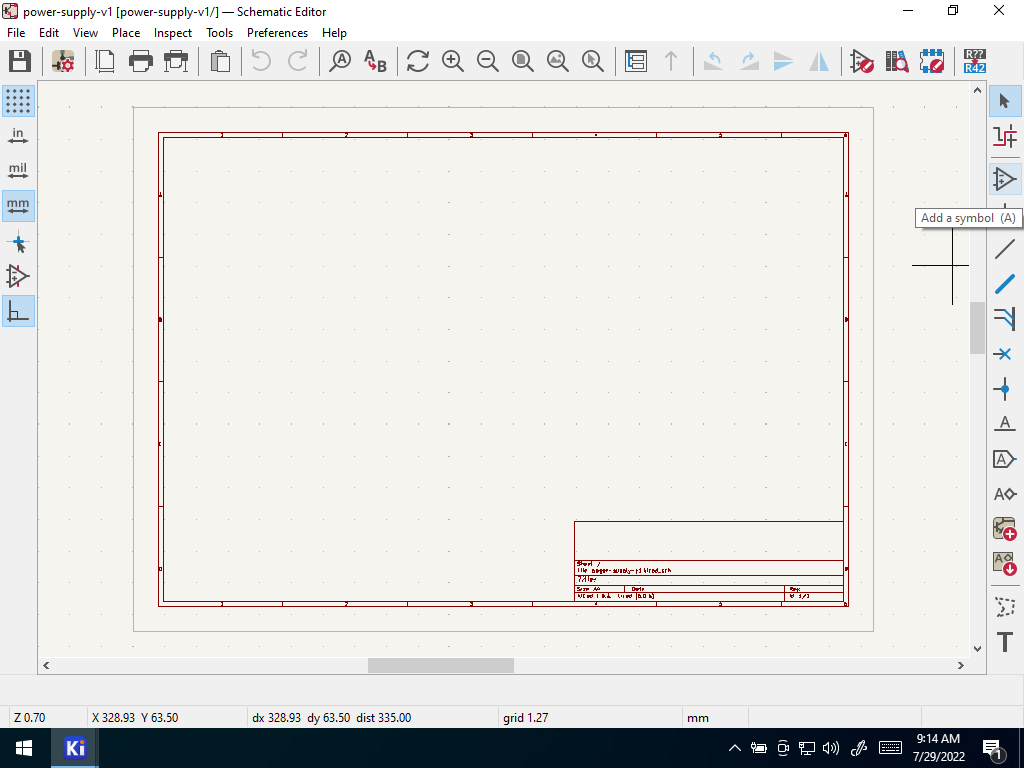Open the Edit menu
The height and width of the screenshot is (768, 1024).
pyautogui.click(x=49, y=33)
